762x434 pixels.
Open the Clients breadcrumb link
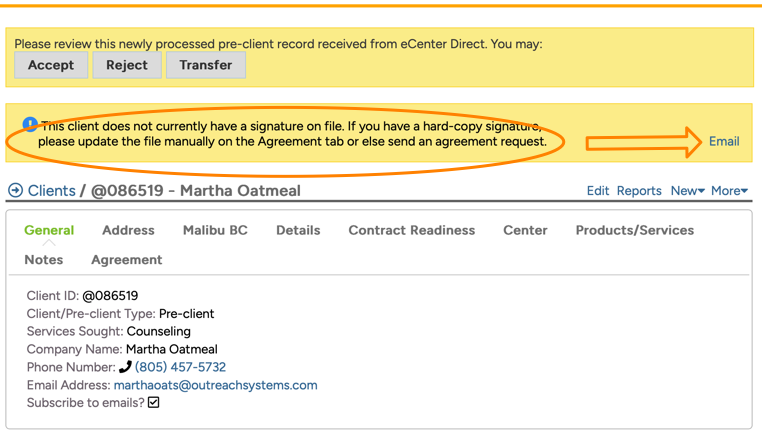click(x=51, y=191)
